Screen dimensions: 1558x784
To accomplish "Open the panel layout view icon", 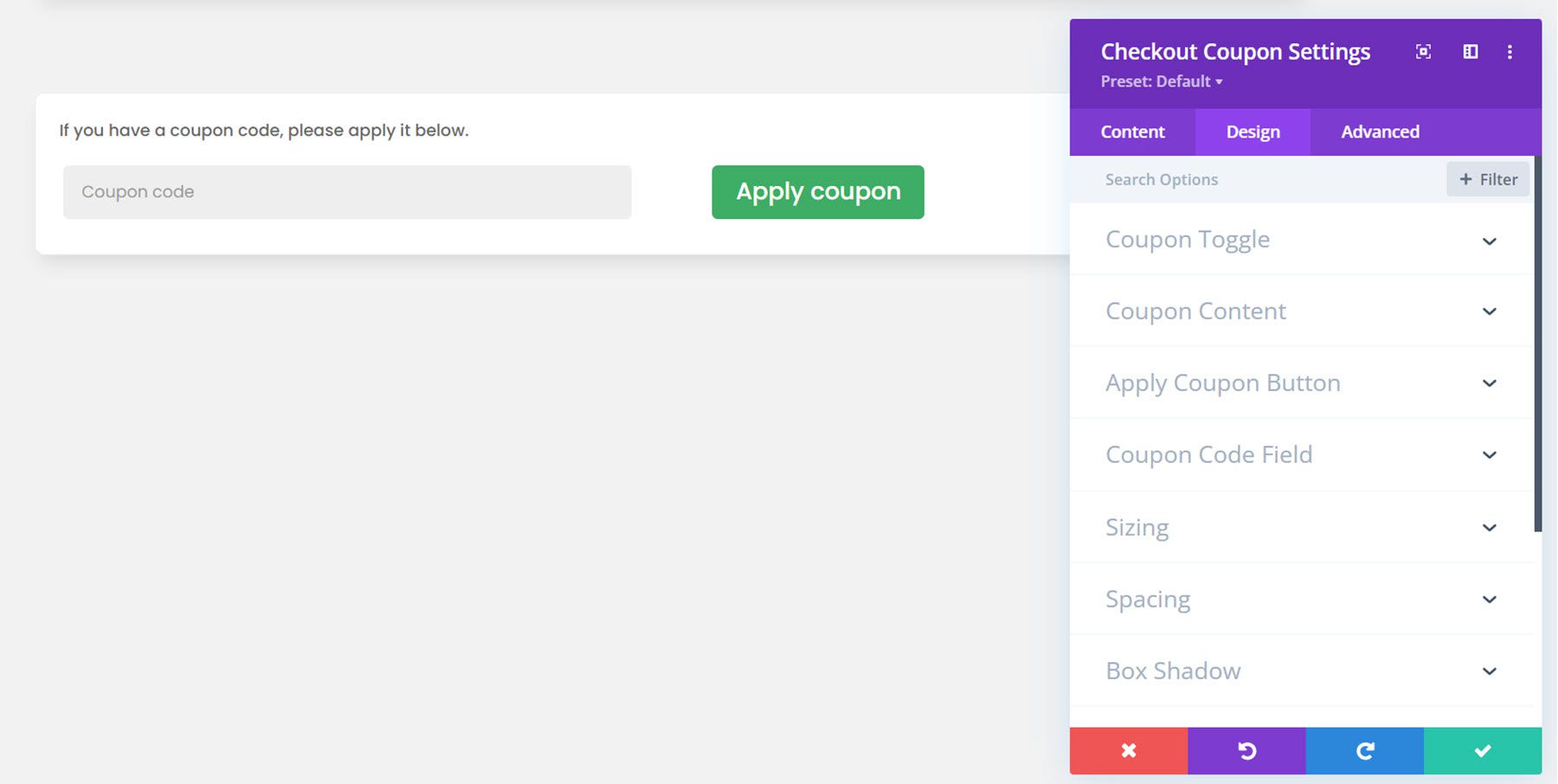I will point(1469,52).
